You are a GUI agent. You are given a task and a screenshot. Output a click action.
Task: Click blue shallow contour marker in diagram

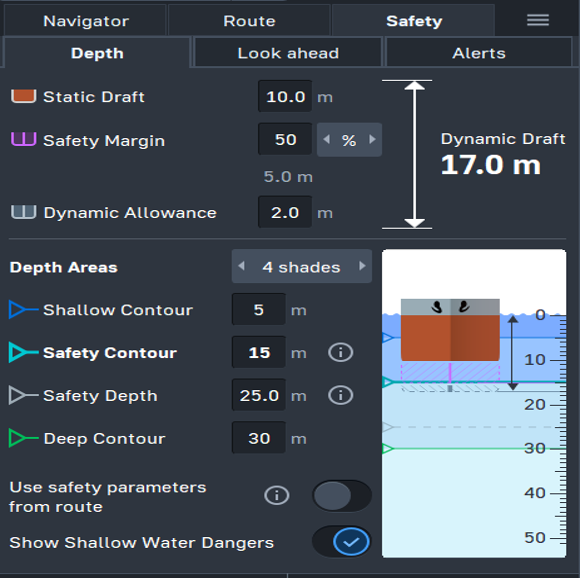tap(387, 337)
